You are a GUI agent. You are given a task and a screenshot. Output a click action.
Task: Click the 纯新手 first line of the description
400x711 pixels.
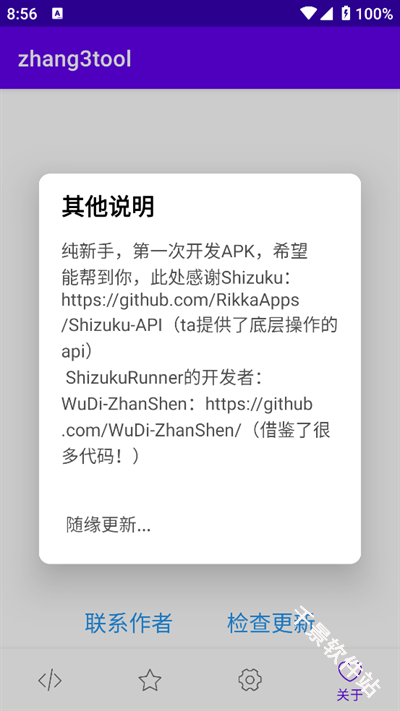point(185,250)
